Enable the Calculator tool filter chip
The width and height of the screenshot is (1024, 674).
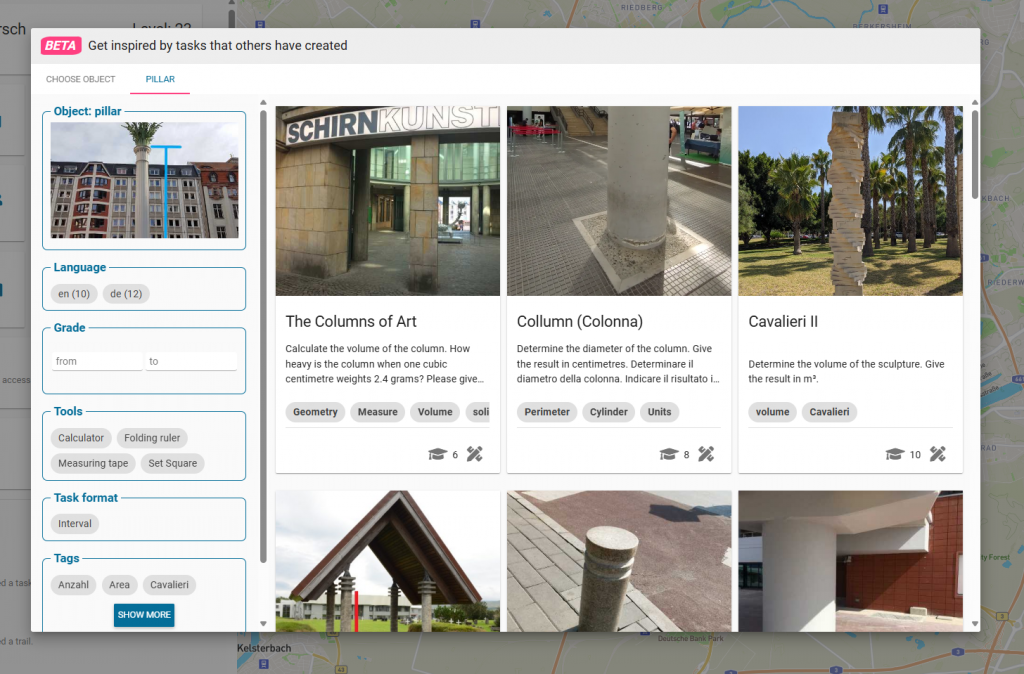[x=81, y=438]
